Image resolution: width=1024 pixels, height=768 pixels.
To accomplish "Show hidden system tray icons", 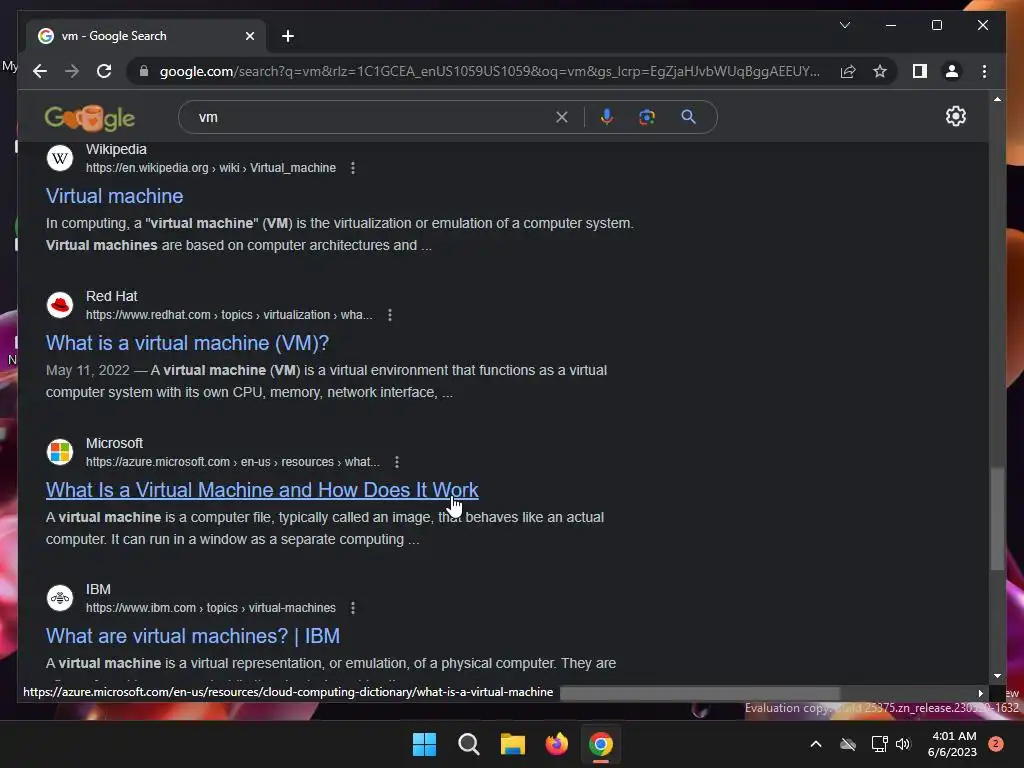I will point(816,744).
